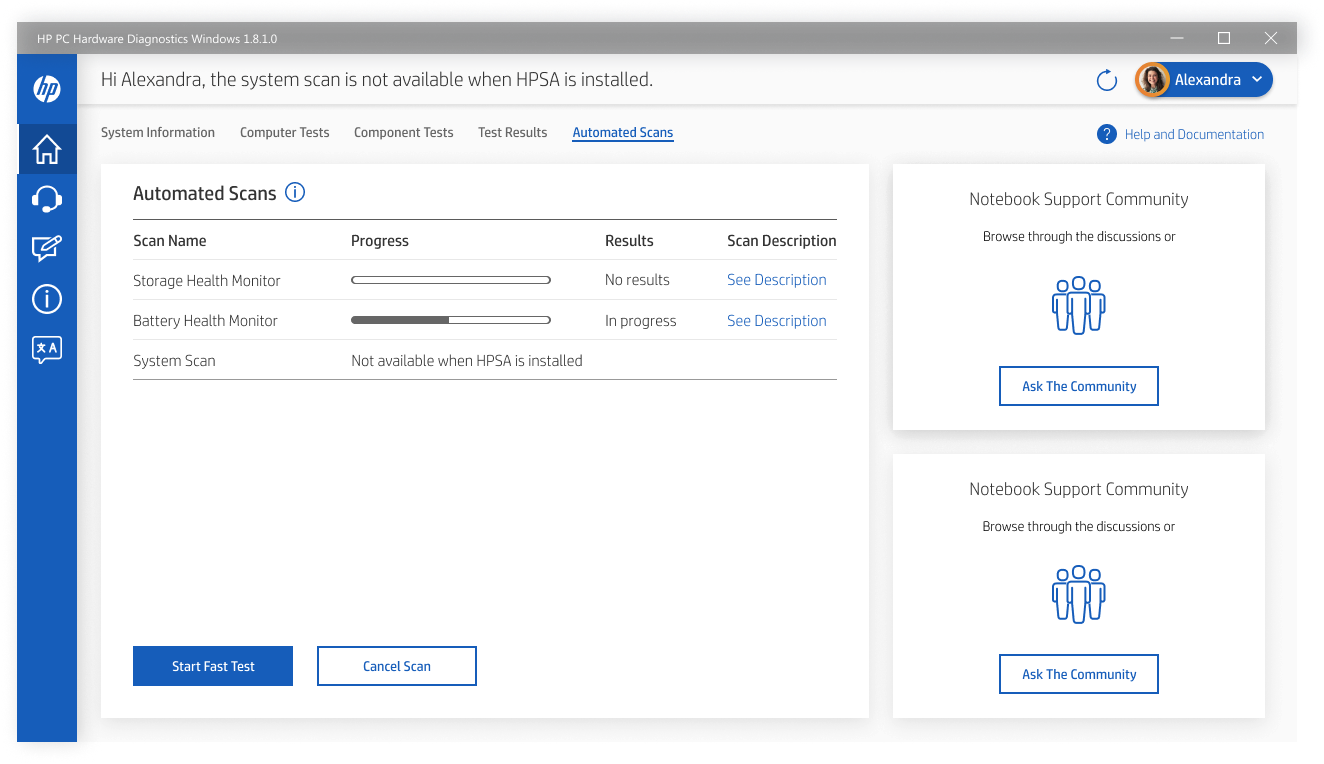
Task: Click Results column header
Action: click(629, 241)
